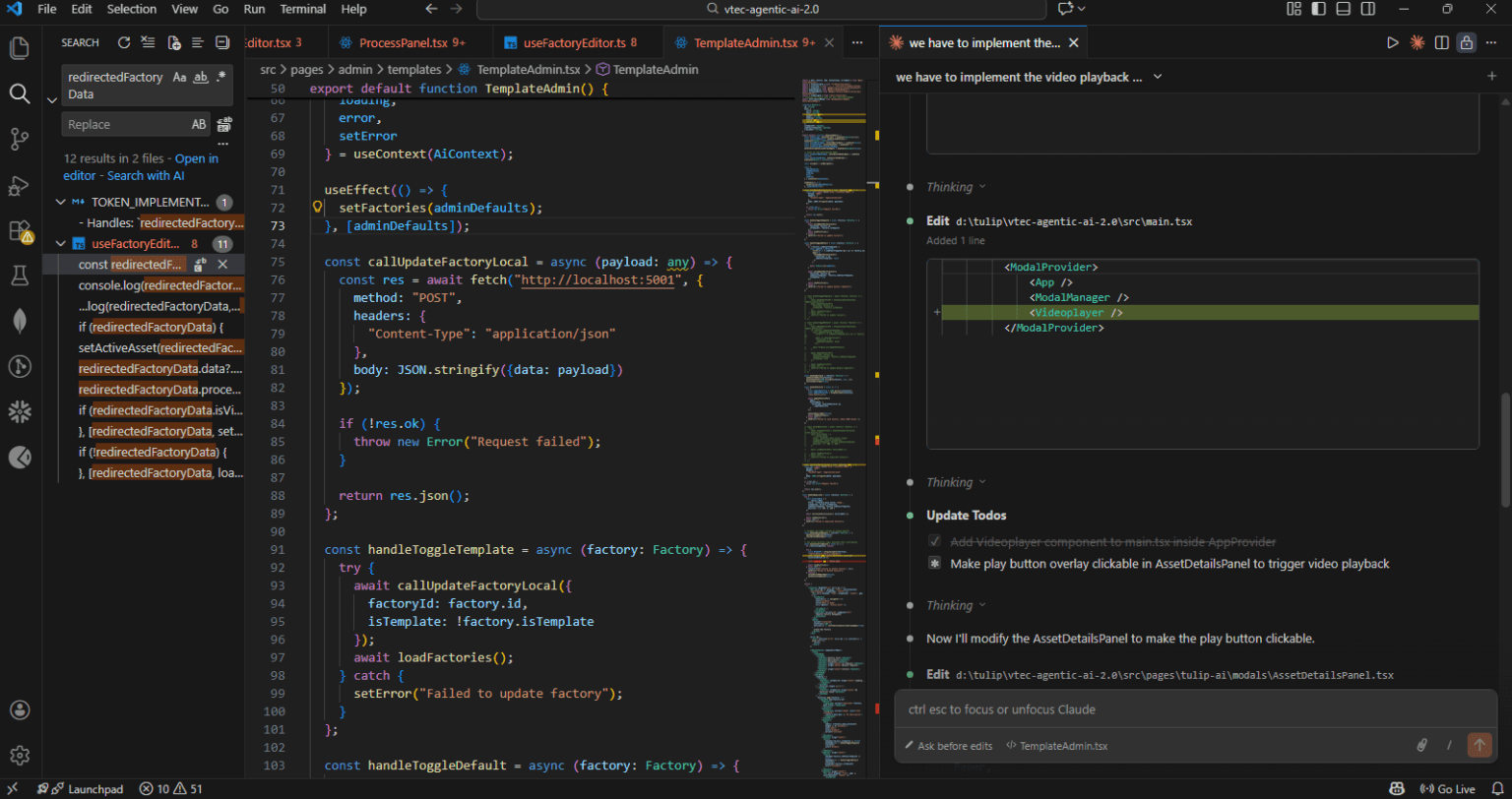Close the TemplateAdmin.tsx tab
1512x799 pixels.
(x=829, y=43)
